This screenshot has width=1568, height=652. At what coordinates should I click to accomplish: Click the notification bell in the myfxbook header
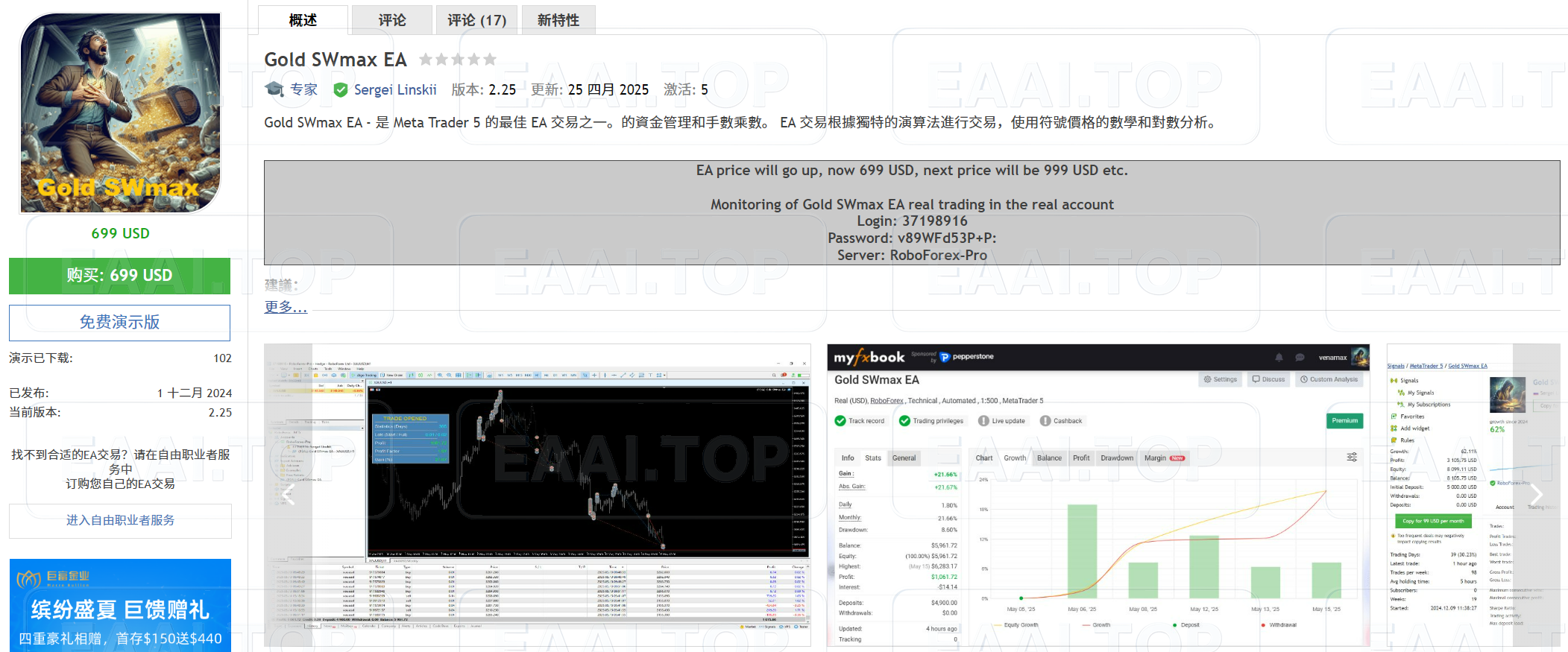(x=1279, y=358)
